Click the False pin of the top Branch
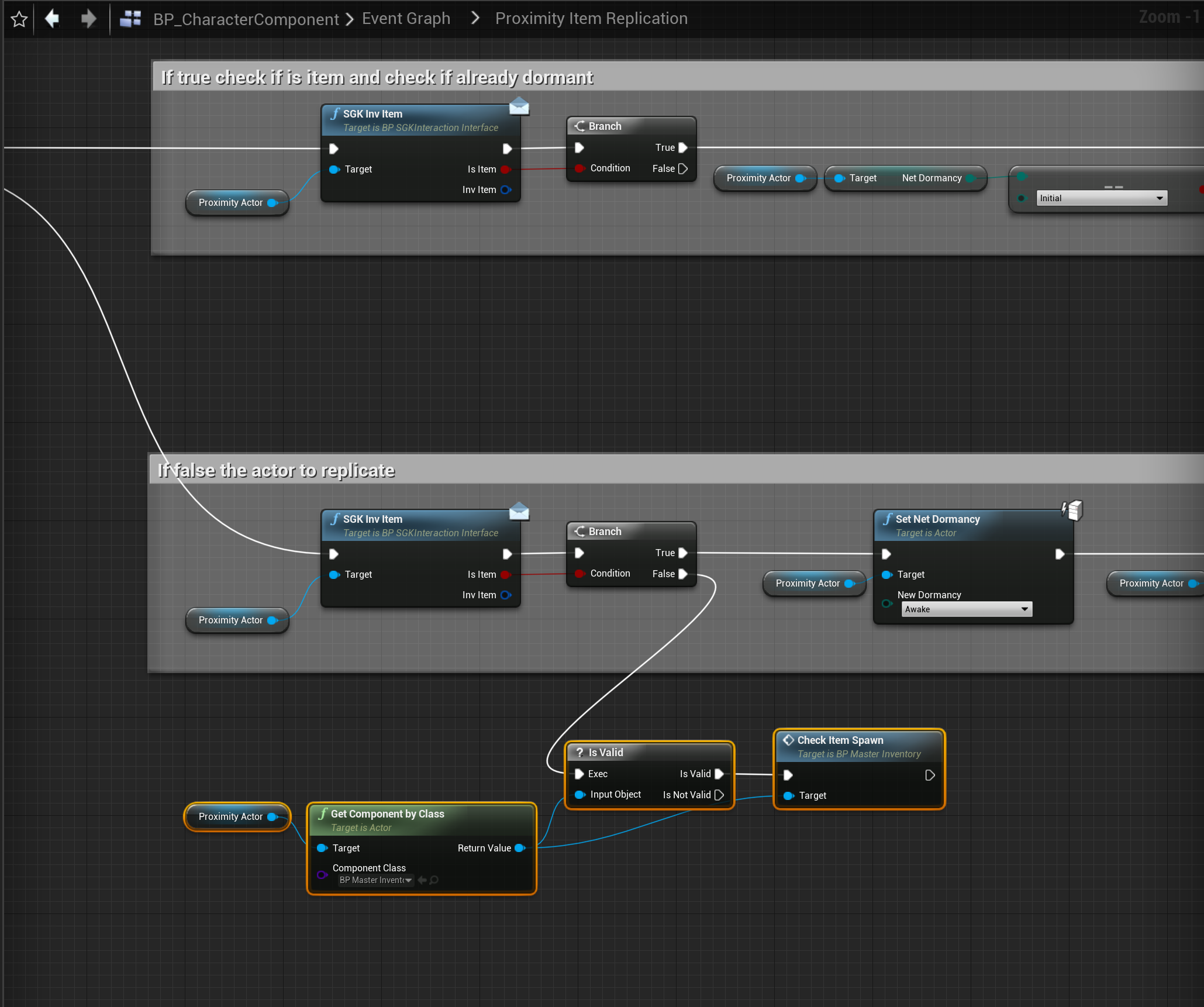 [682, 168]
